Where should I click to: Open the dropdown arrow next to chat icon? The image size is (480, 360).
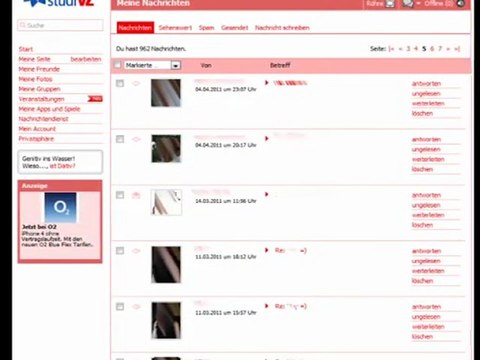(418, 3)
